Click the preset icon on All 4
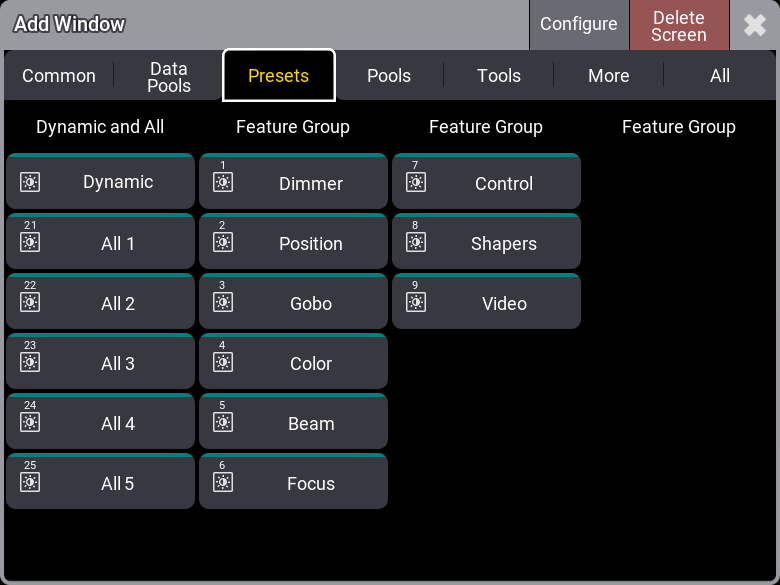This screenshot has height=585, width=780. coord(30,422)
